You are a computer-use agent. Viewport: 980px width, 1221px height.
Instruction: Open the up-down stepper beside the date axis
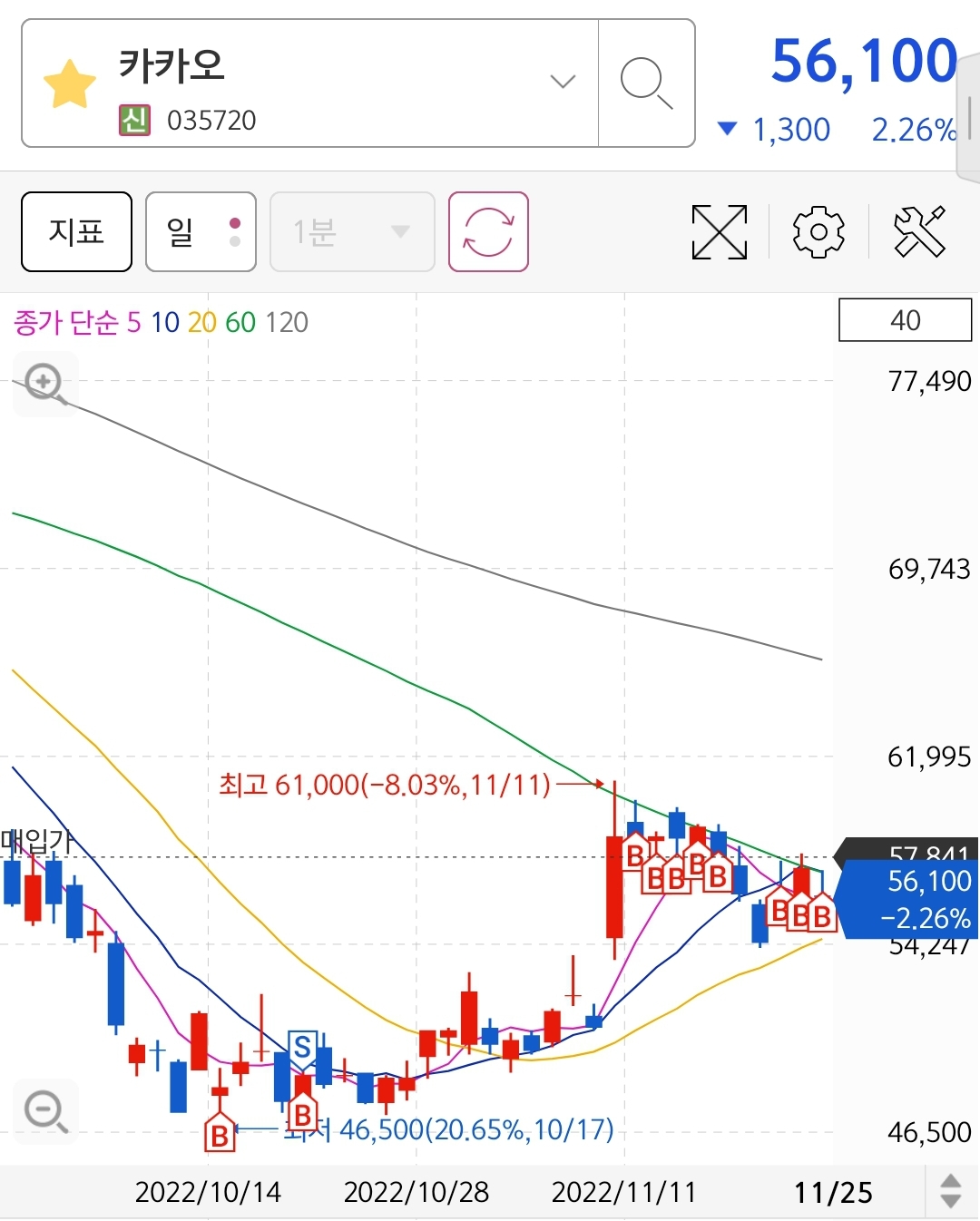tap(951, 1191)
